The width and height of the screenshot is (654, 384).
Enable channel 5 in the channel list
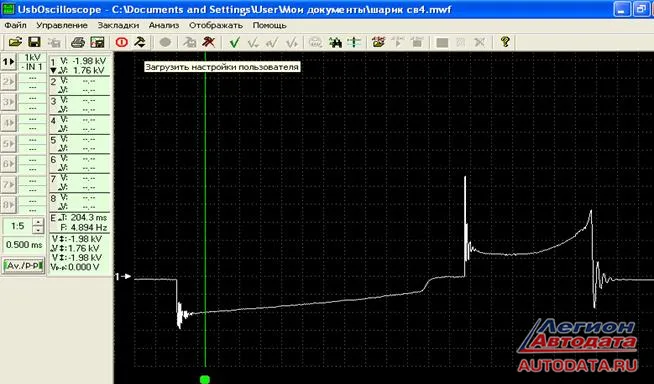tap(8, 143)
